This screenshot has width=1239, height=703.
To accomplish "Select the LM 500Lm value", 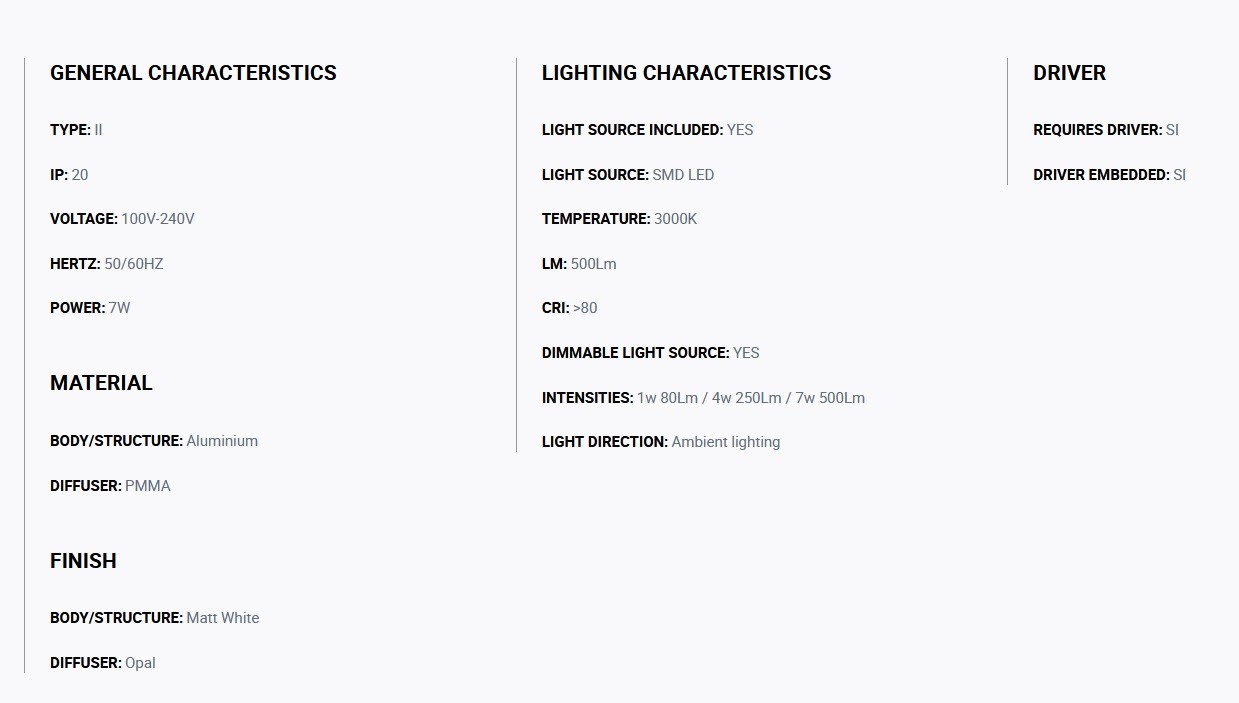I will point(593,264).
